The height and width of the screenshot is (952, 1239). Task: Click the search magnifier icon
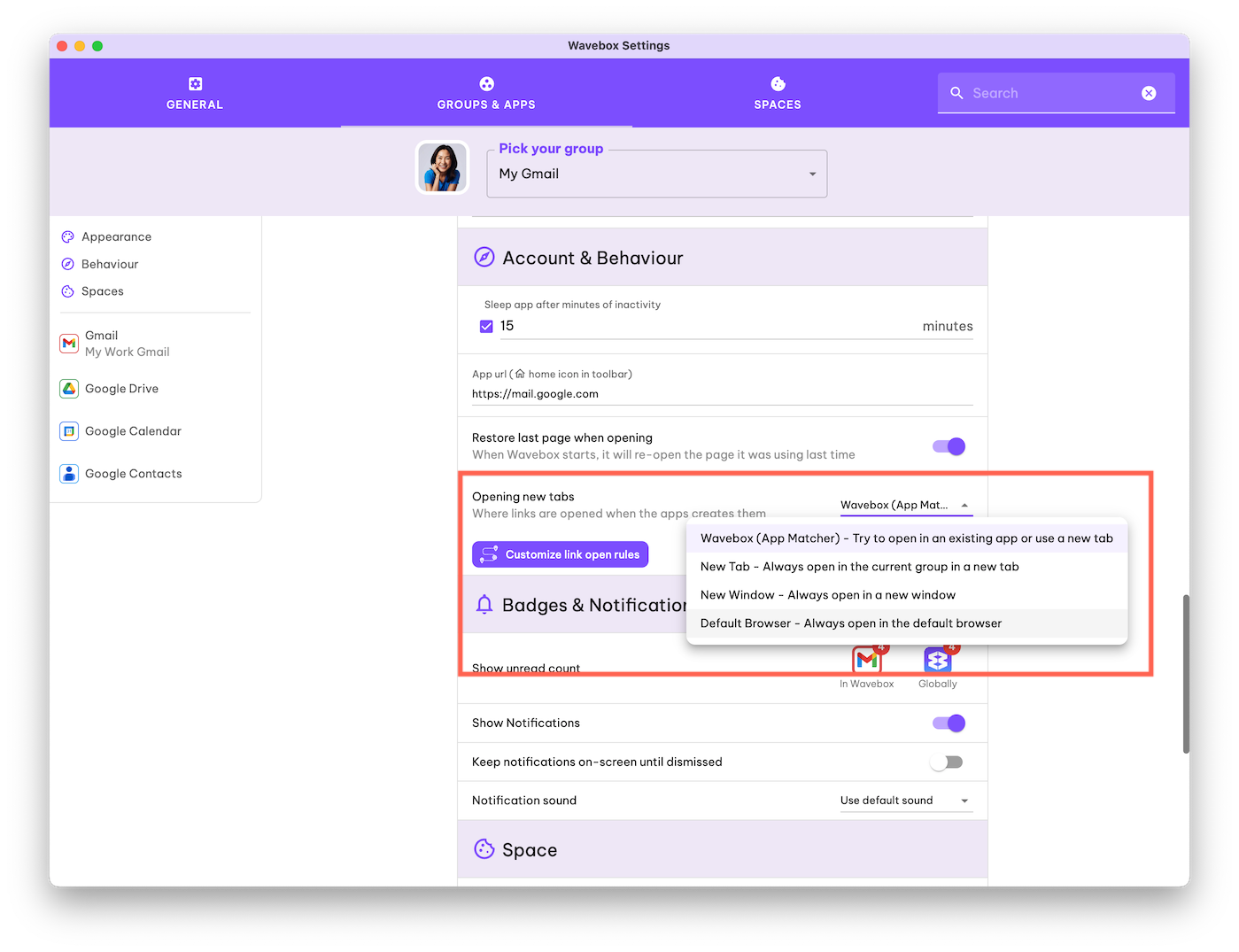(x=956, y=93)
